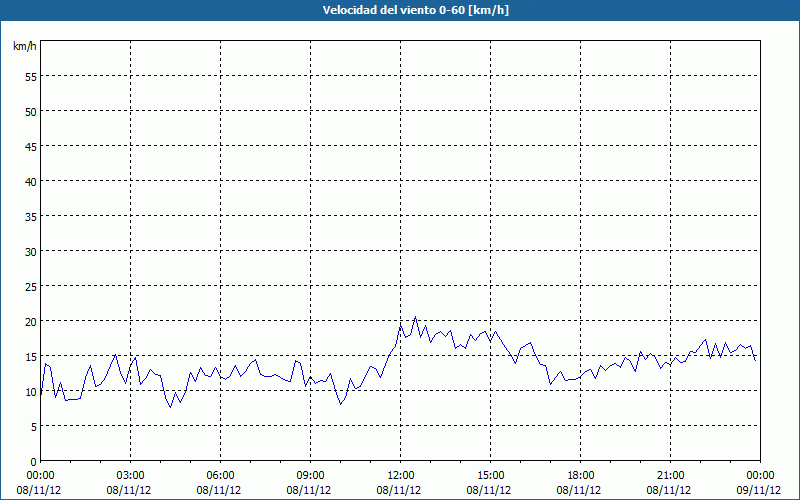Select the 18:00 time axis label

point(581,476)
